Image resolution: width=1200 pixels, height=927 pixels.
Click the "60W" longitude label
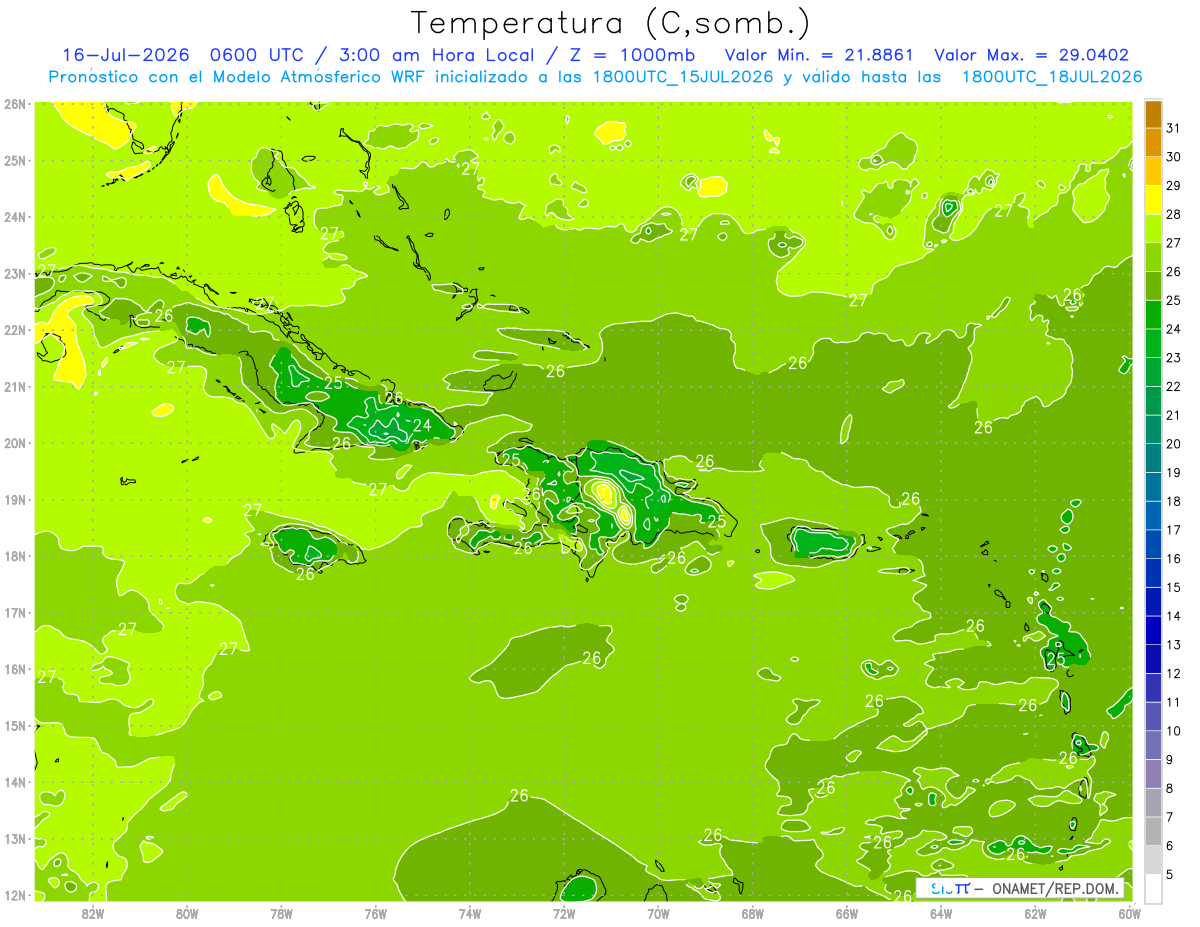click(1129, 913)
